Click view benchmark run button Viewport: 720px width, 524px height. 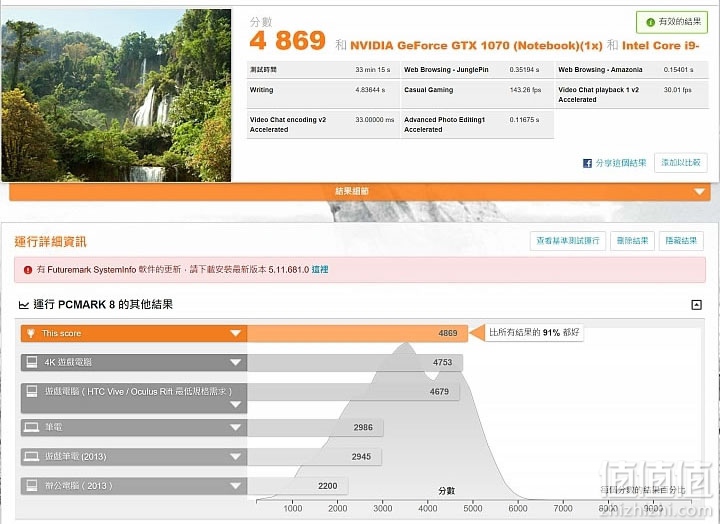point(568,241)
